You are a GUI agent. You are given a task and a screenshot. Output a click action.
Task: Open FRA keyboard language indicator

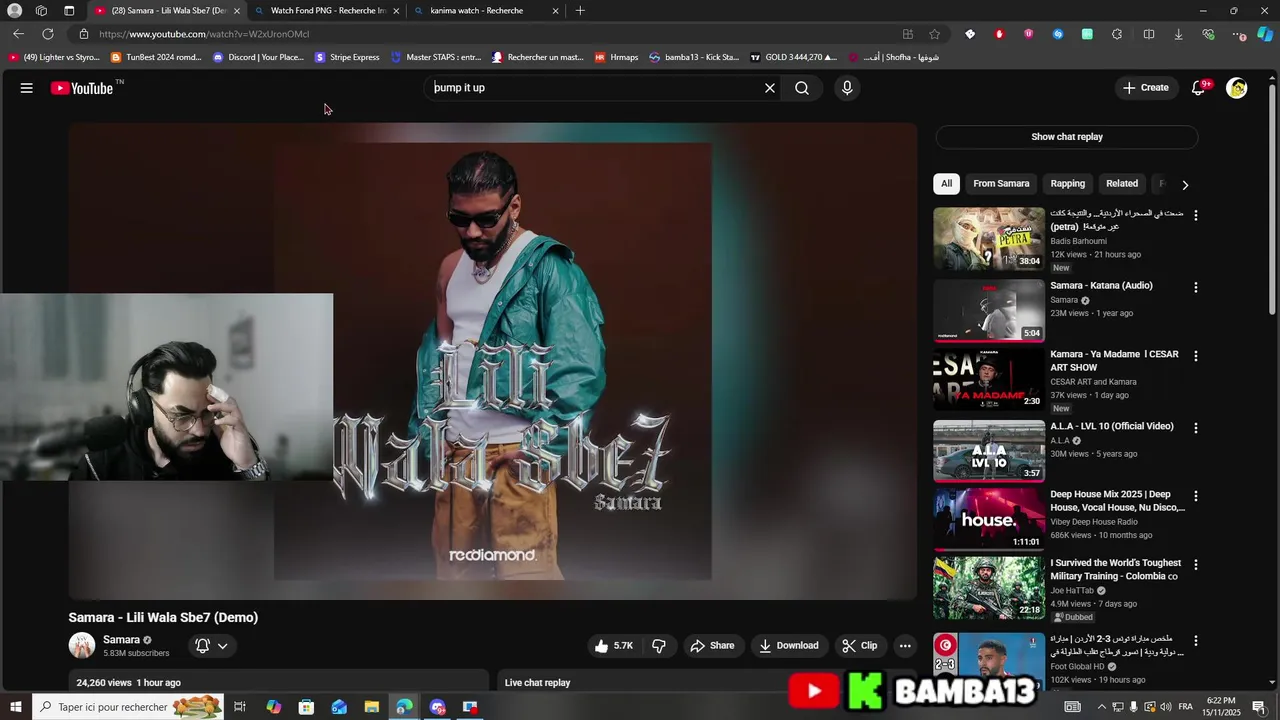[1185, 707]
